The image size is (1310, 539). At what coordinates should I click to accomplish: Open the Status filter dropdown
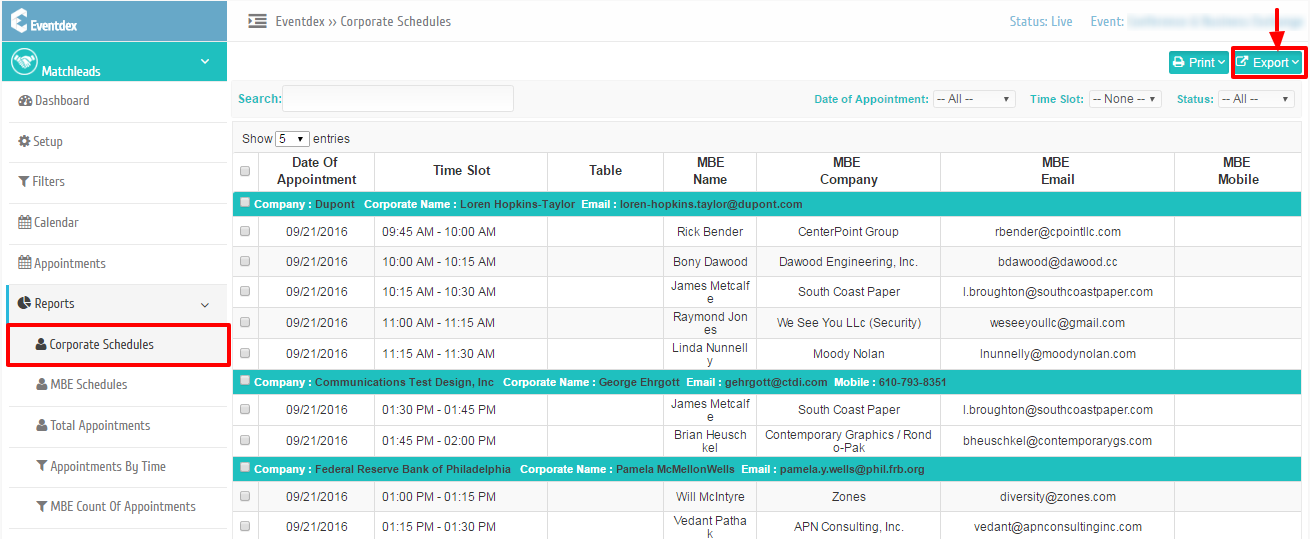coord(1256,99)
